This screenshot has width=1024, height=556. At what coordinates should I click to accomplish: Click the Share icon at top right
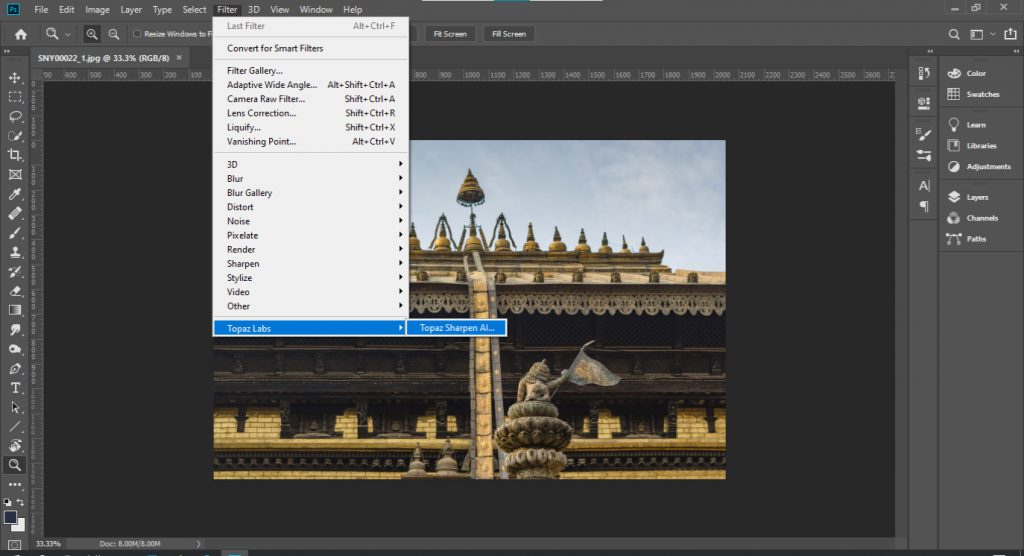(x=1010, y=34)
